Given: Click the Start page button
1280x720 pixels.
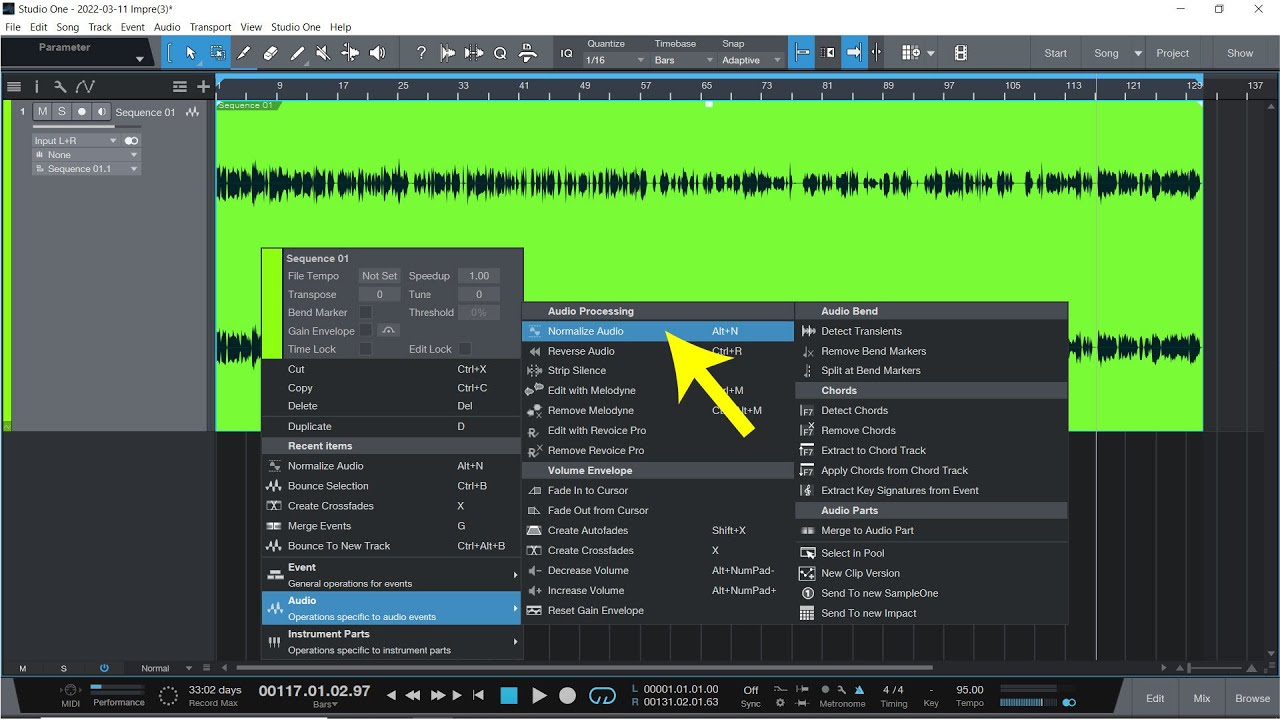Looking at the screenshot, I should click(1056, 53).
